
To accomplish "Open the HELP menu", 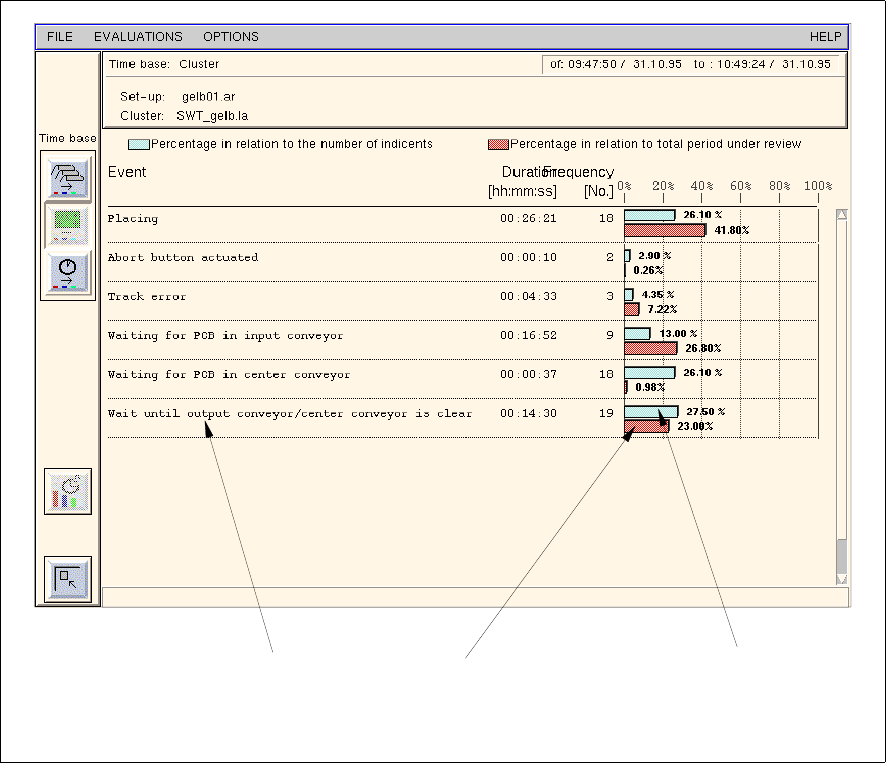I will coord(825,37).
